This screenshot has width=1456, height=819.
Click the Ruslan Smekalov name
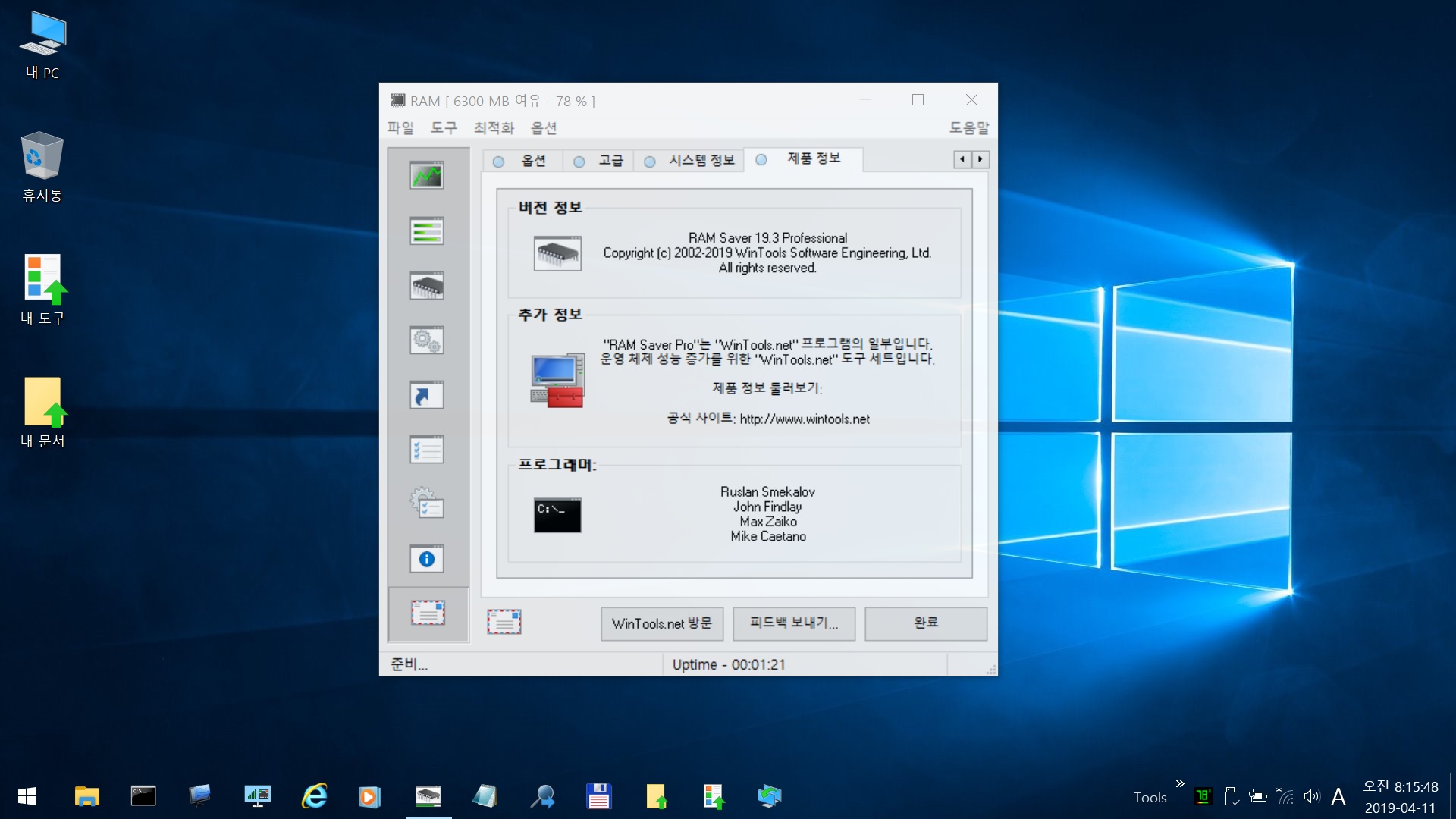click(767, 492)
